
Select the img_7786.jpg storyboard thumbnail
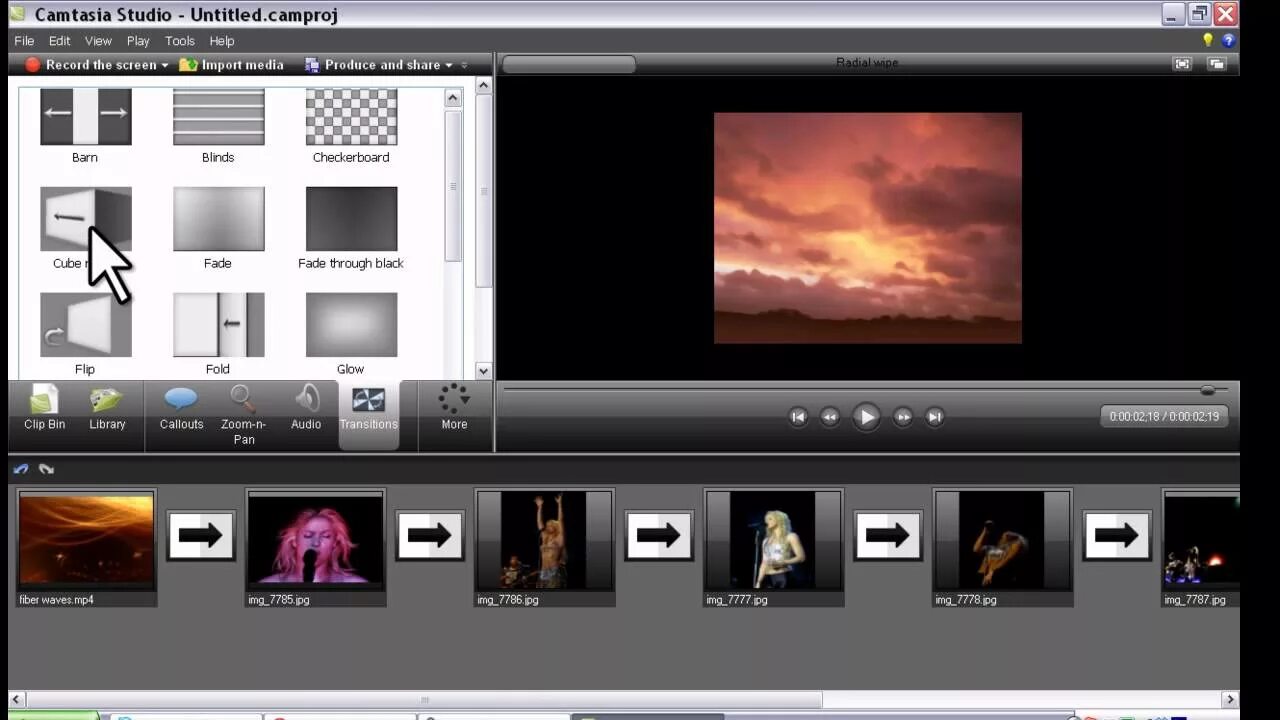pos(544,541)
